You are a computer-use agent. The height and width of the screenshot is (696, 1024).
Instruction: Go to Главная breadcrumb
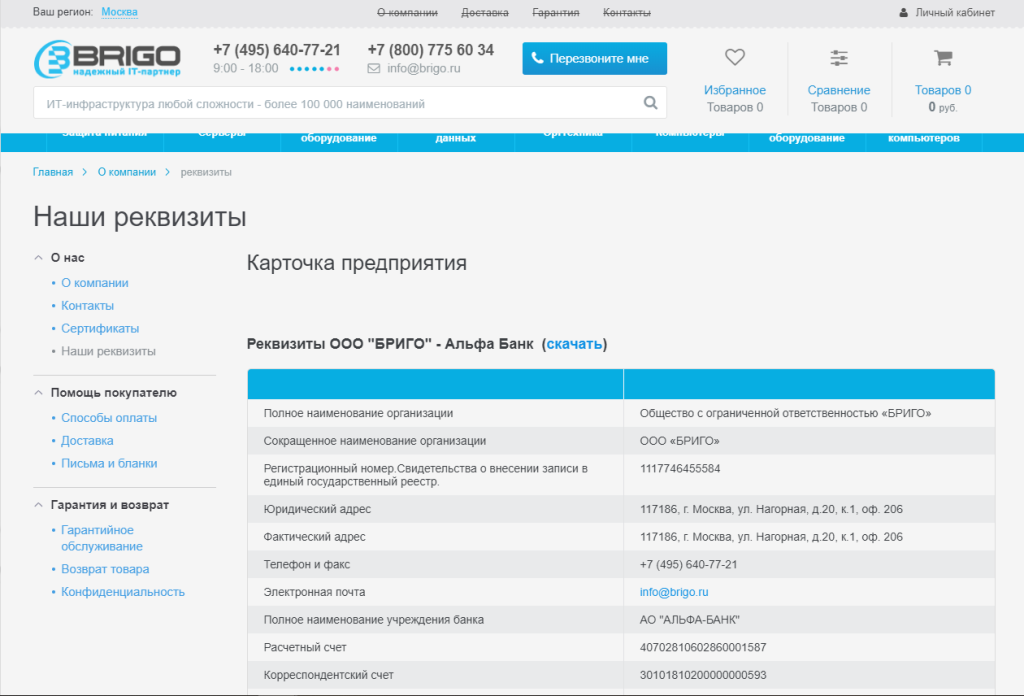tap(53, 172)
